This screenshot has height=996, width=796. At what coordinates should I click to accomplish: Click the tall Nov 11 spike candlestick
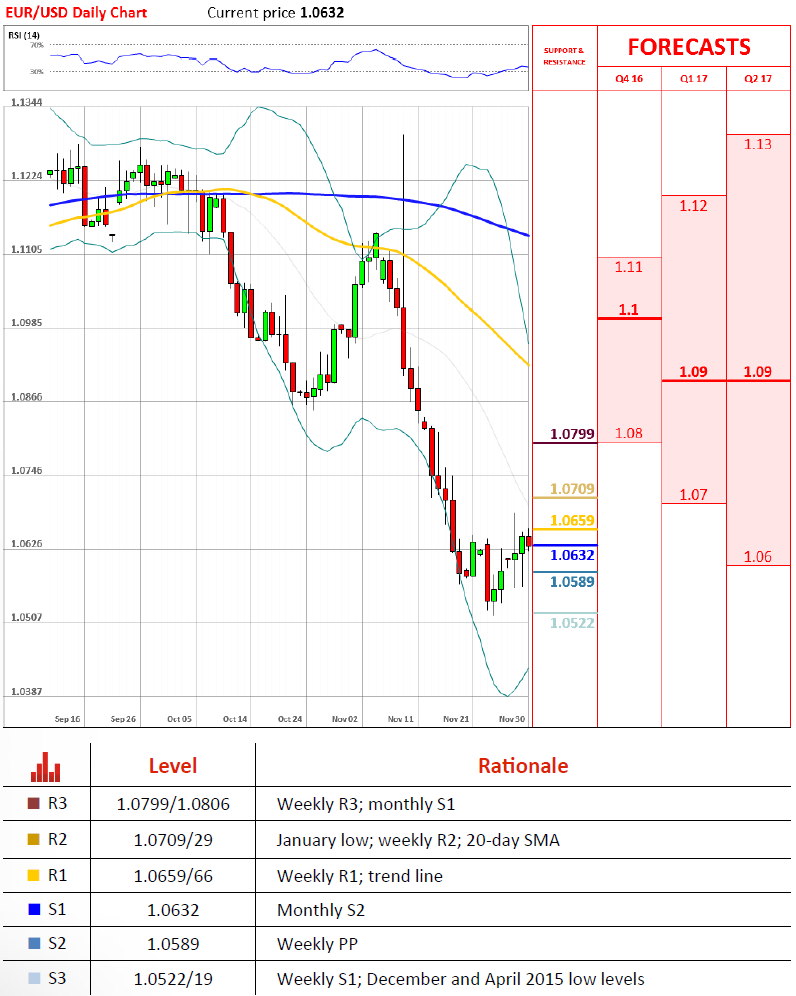tap(403, 254)
